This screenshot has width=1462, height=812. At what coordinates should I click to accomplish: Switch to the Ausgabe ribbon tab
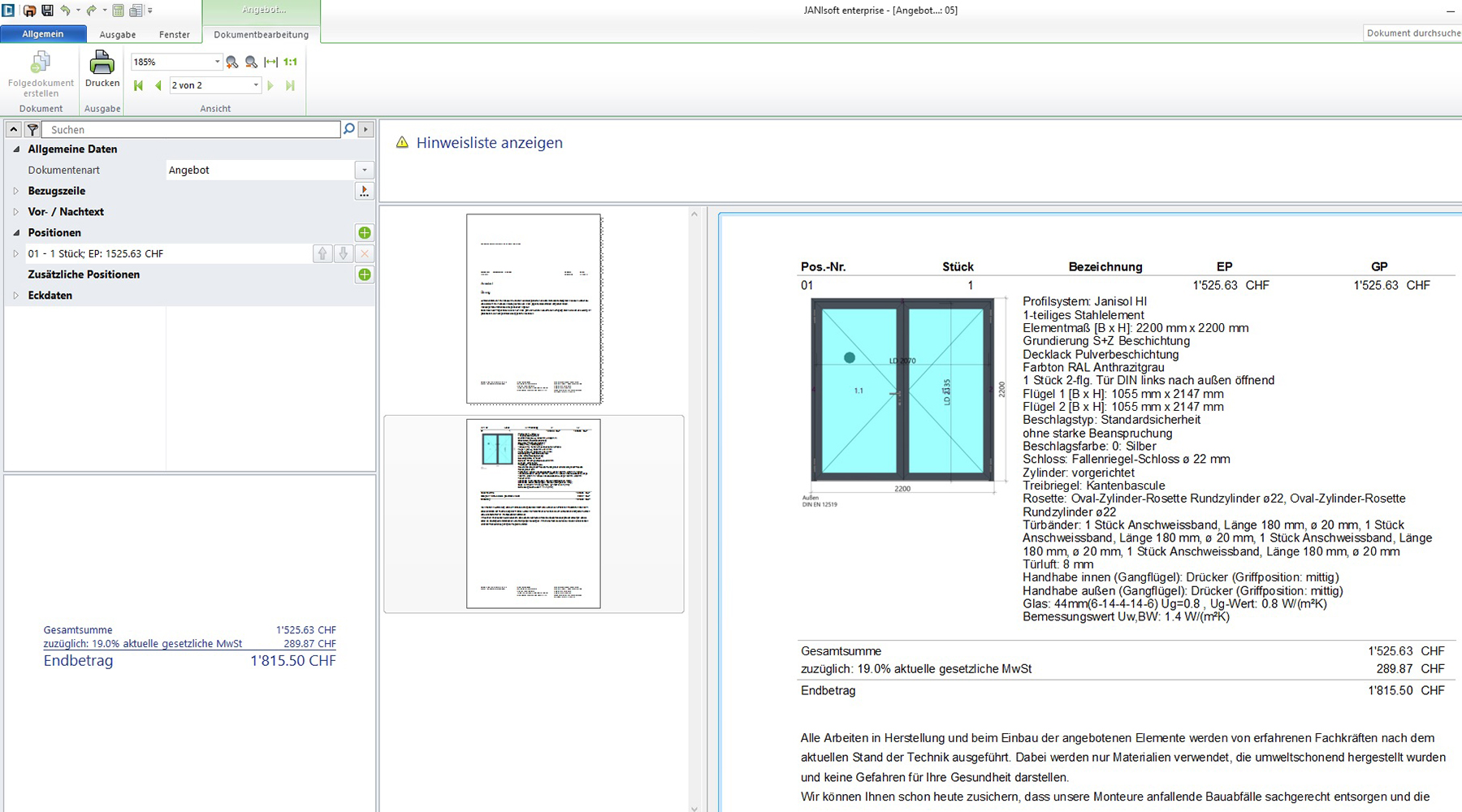coord(118,35)
